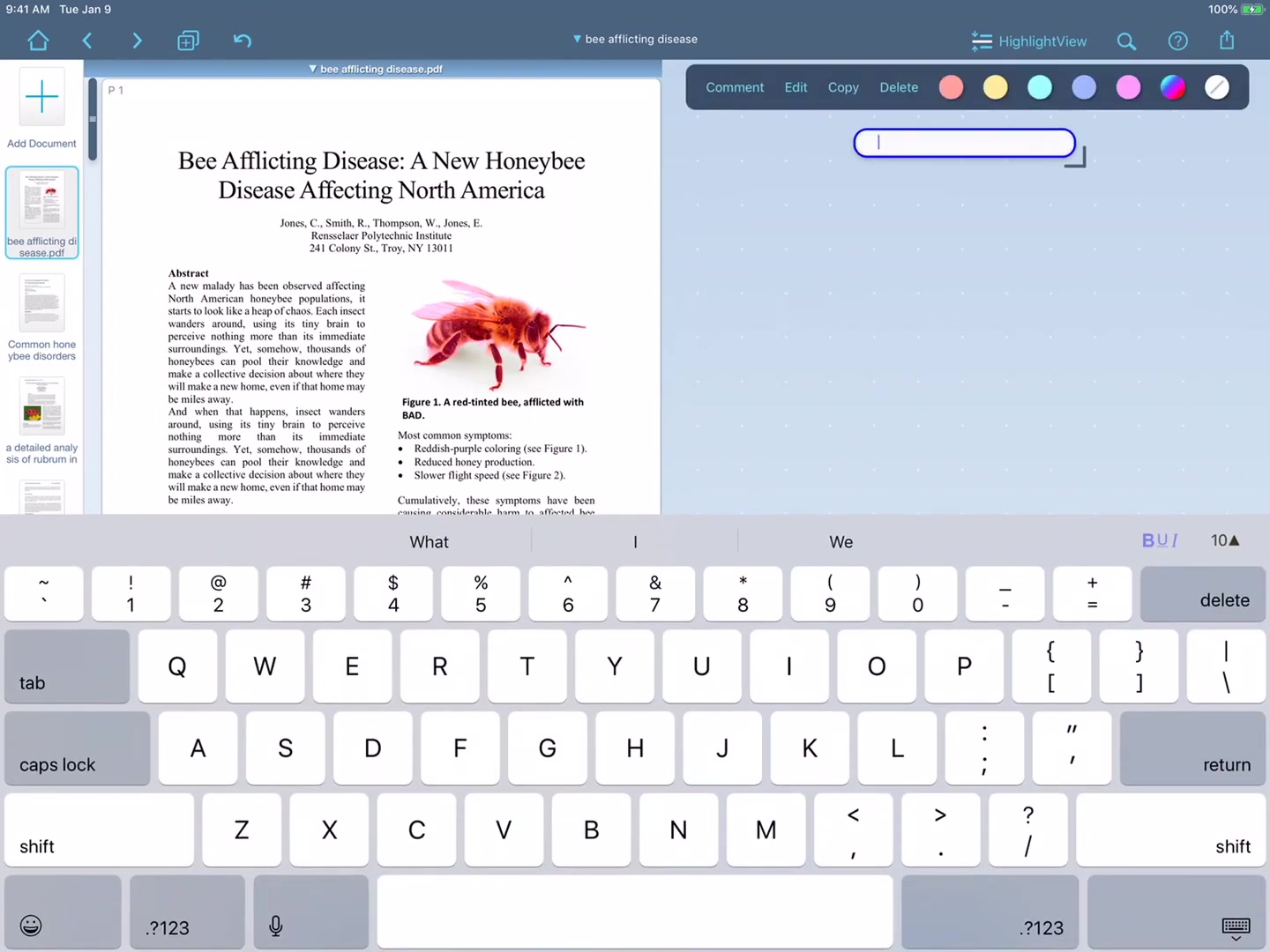Open the font size 10 selector
This screenshot has height=952, width=1270.
click(1224, 540)
